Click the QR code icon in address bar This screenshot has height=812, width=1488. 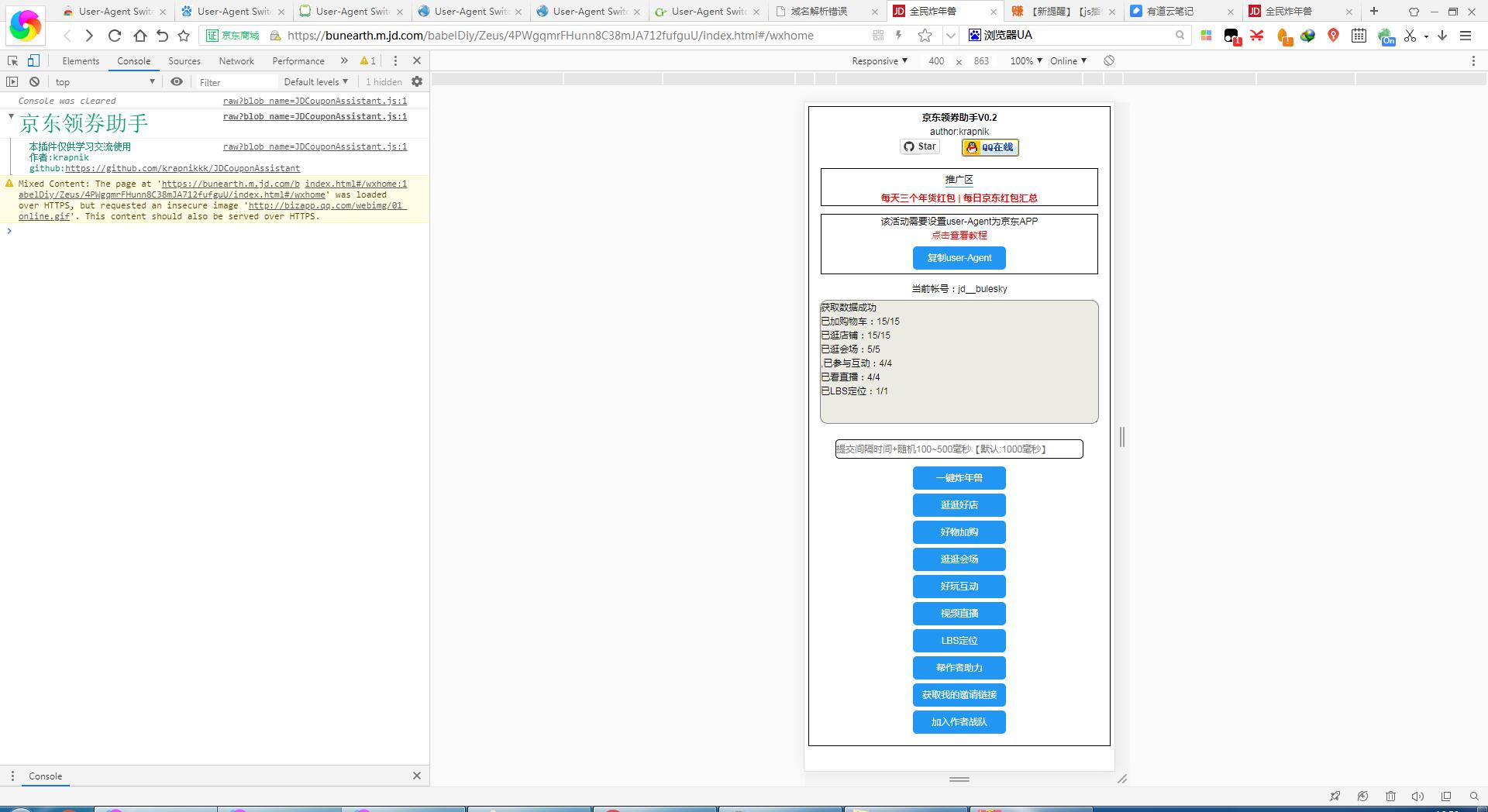[878, 35]
